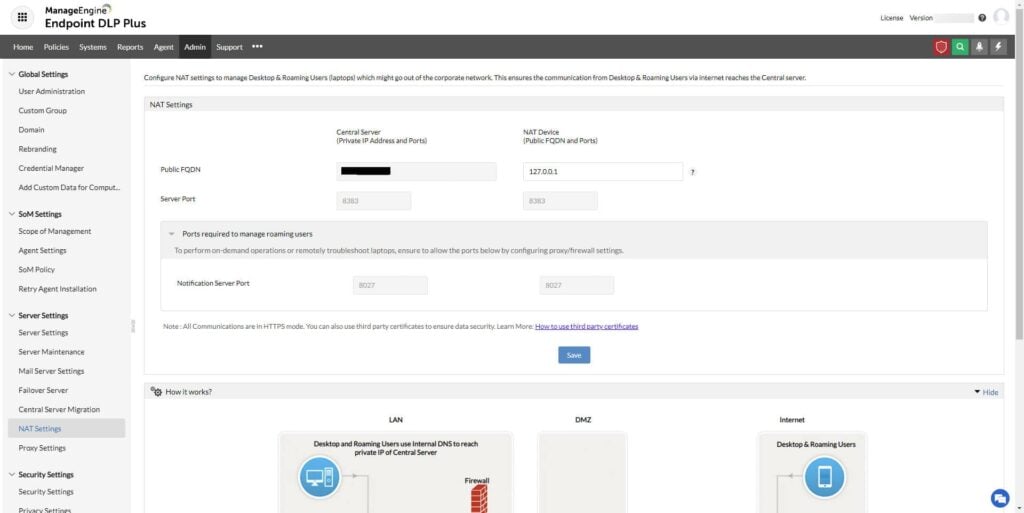Viewport: 1024px width, 513px height.
Task: Click the NAT Device Public FQDN field
Action: (x=603, y=172)
